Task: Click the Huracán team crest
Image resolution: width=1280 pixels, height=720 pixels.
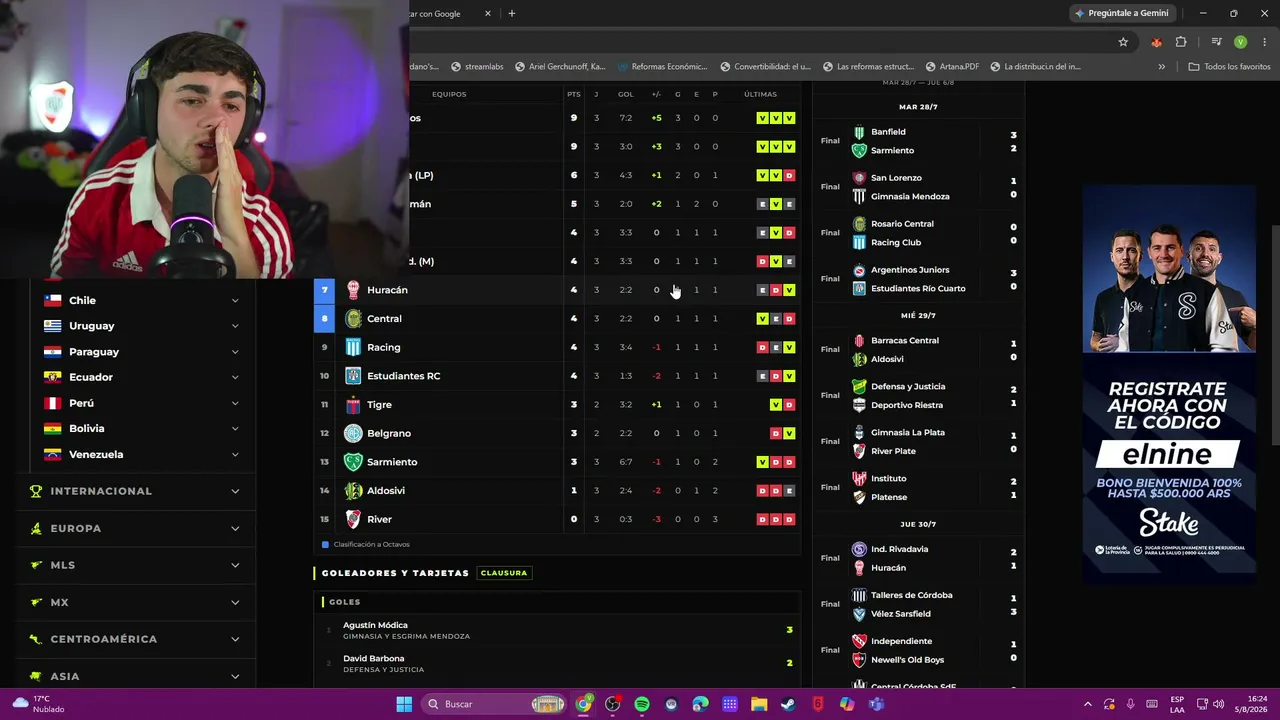Action: coord(353,290)
